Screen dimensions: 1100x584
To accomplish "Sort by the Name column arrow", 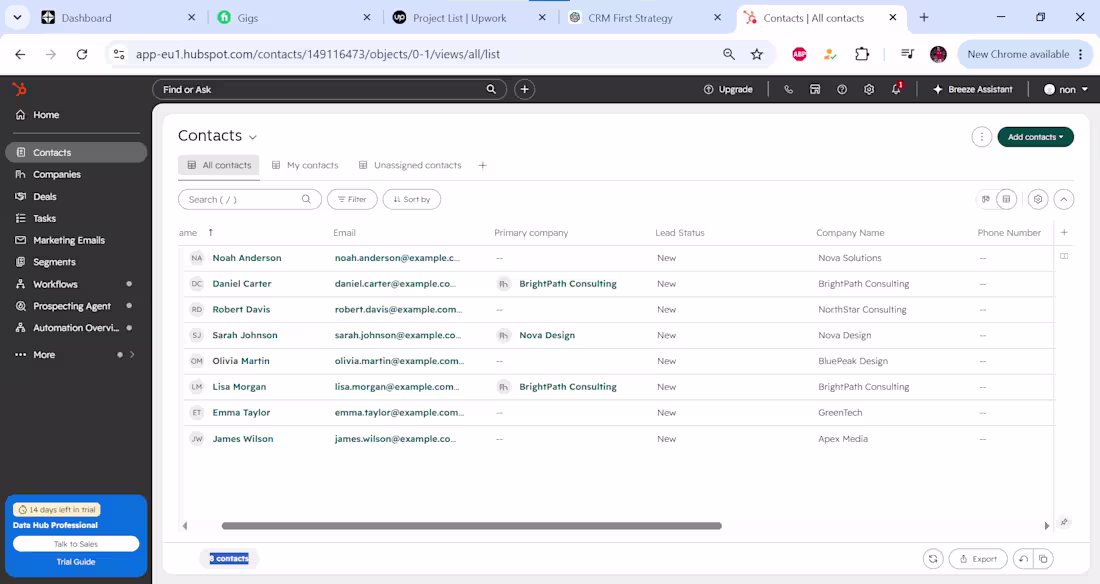I will click(210, 232).
